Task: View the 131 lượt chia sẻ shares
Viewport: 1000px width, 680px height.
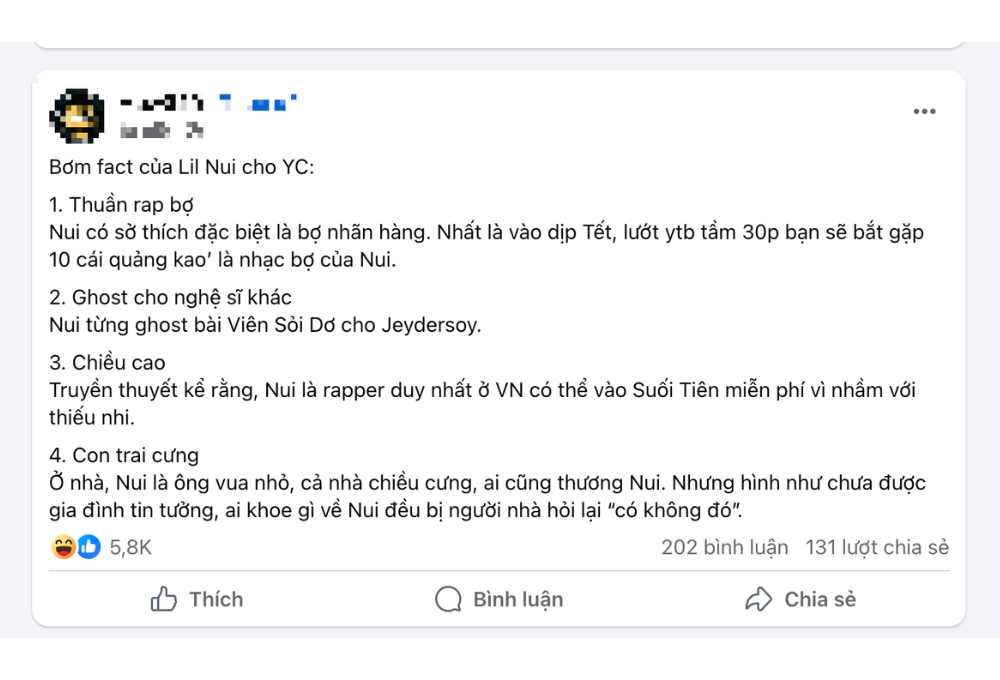Action: point(877,547)
